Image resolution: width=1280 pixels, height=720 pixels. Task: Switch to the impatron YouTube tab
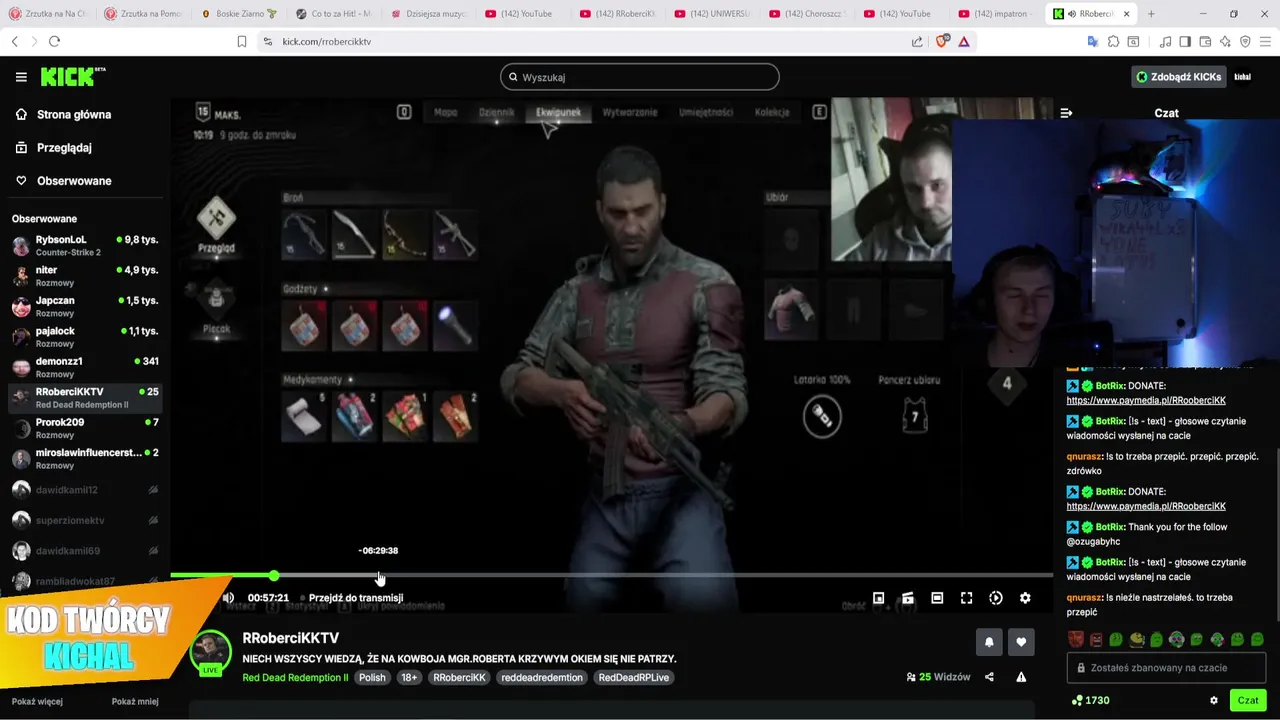pyautogui.click(x=998, y=14)
